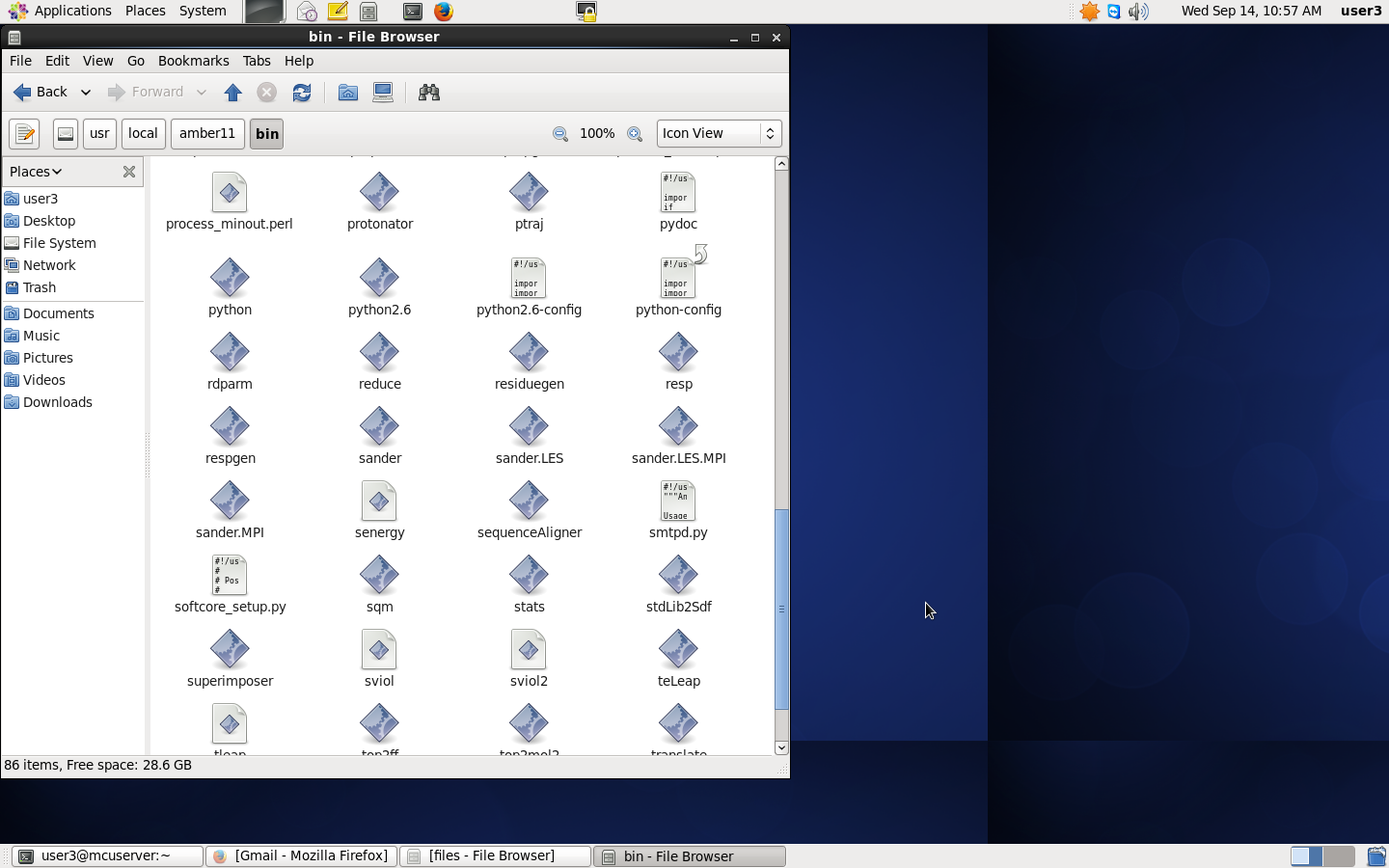The width and height of the screenshot is (1389, 868).
Task: Open the View menu
Action: tap(97, 61)
